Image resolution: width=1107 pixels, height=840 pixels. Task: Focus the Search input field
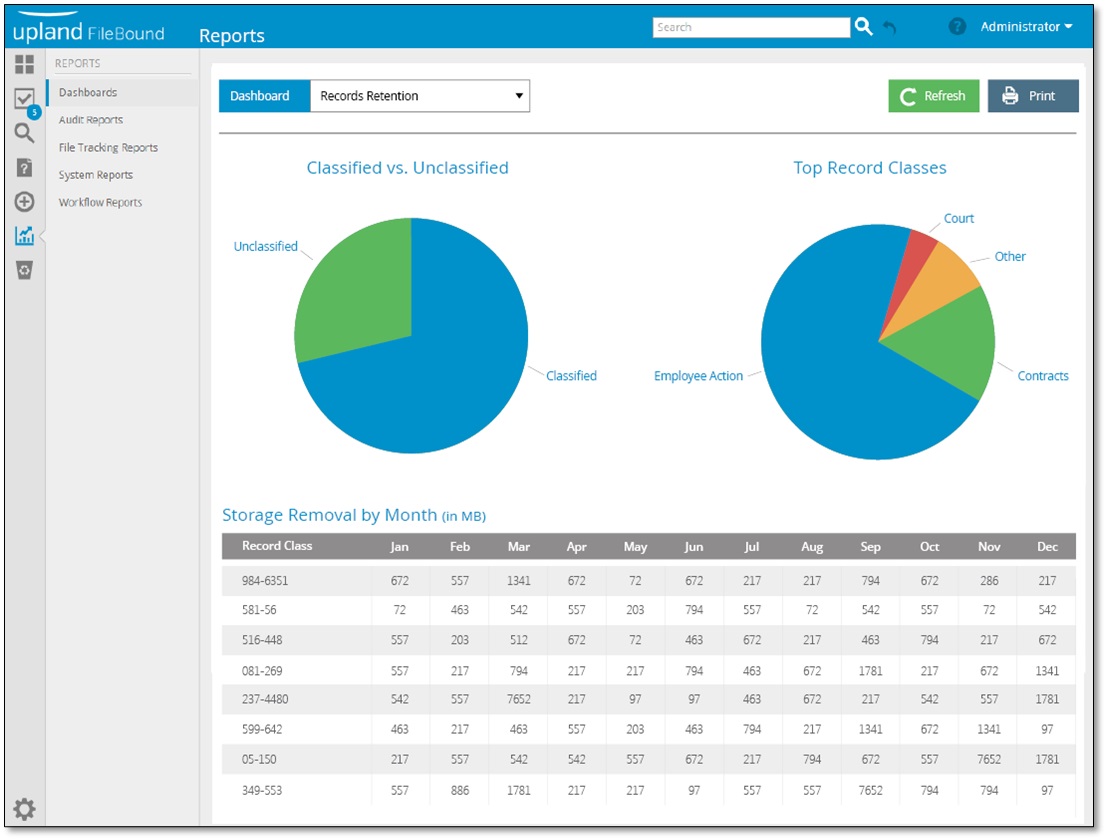click(750, 28)
